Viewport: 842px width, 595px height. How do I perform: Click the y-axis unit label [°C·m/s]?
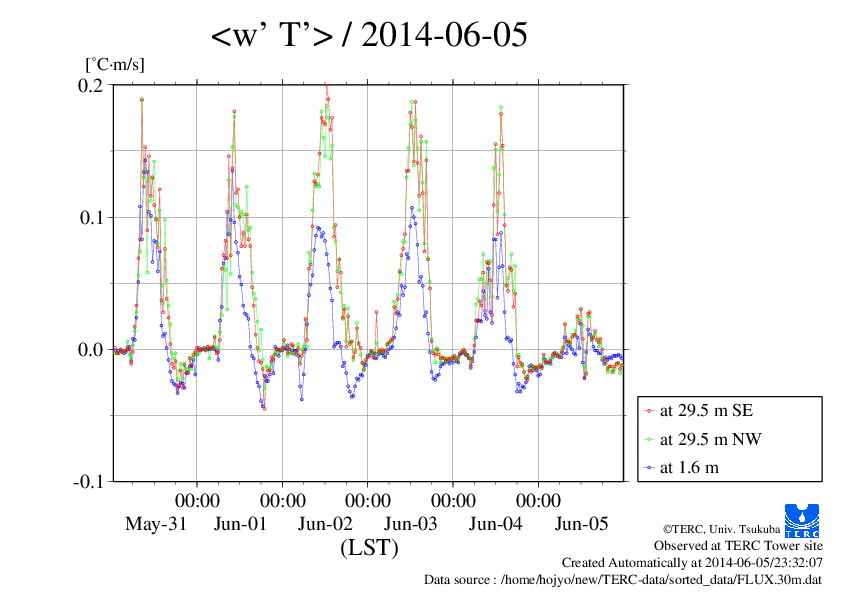[x=115, y=63]
